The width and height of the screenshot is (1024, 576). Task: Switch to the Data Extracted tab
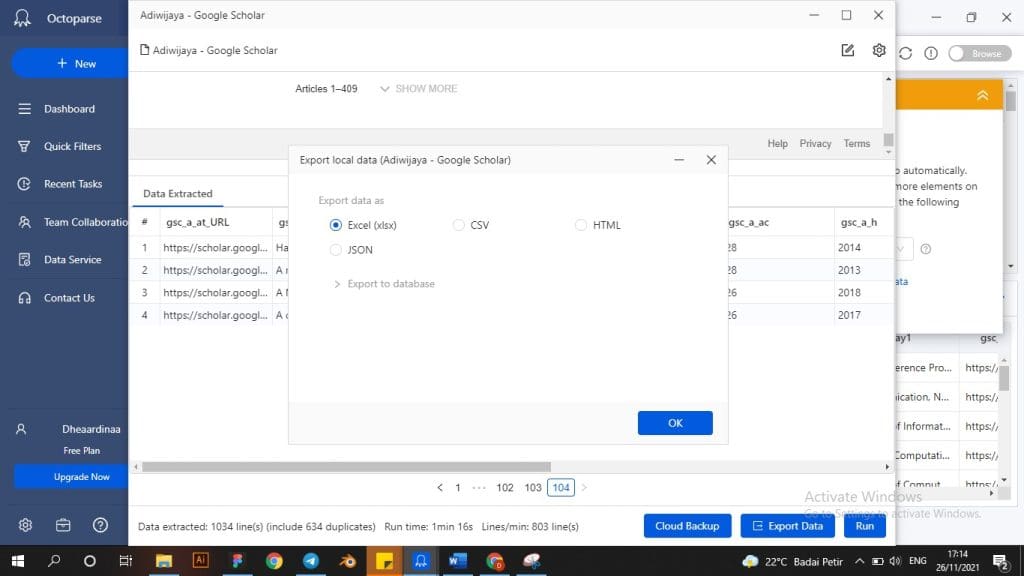tap(178, 194)
